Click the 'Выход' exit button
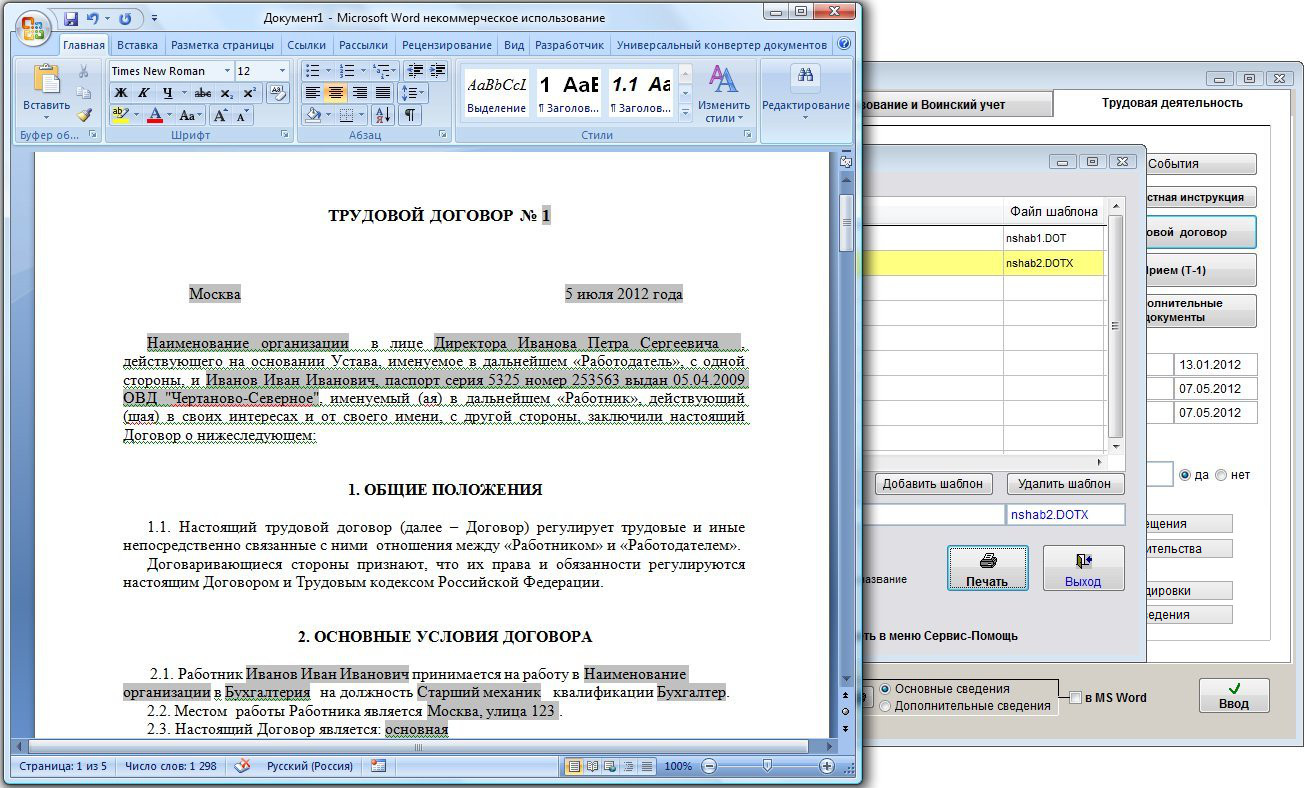This screenshot has height=788, width=1305. coord(1083,568)
